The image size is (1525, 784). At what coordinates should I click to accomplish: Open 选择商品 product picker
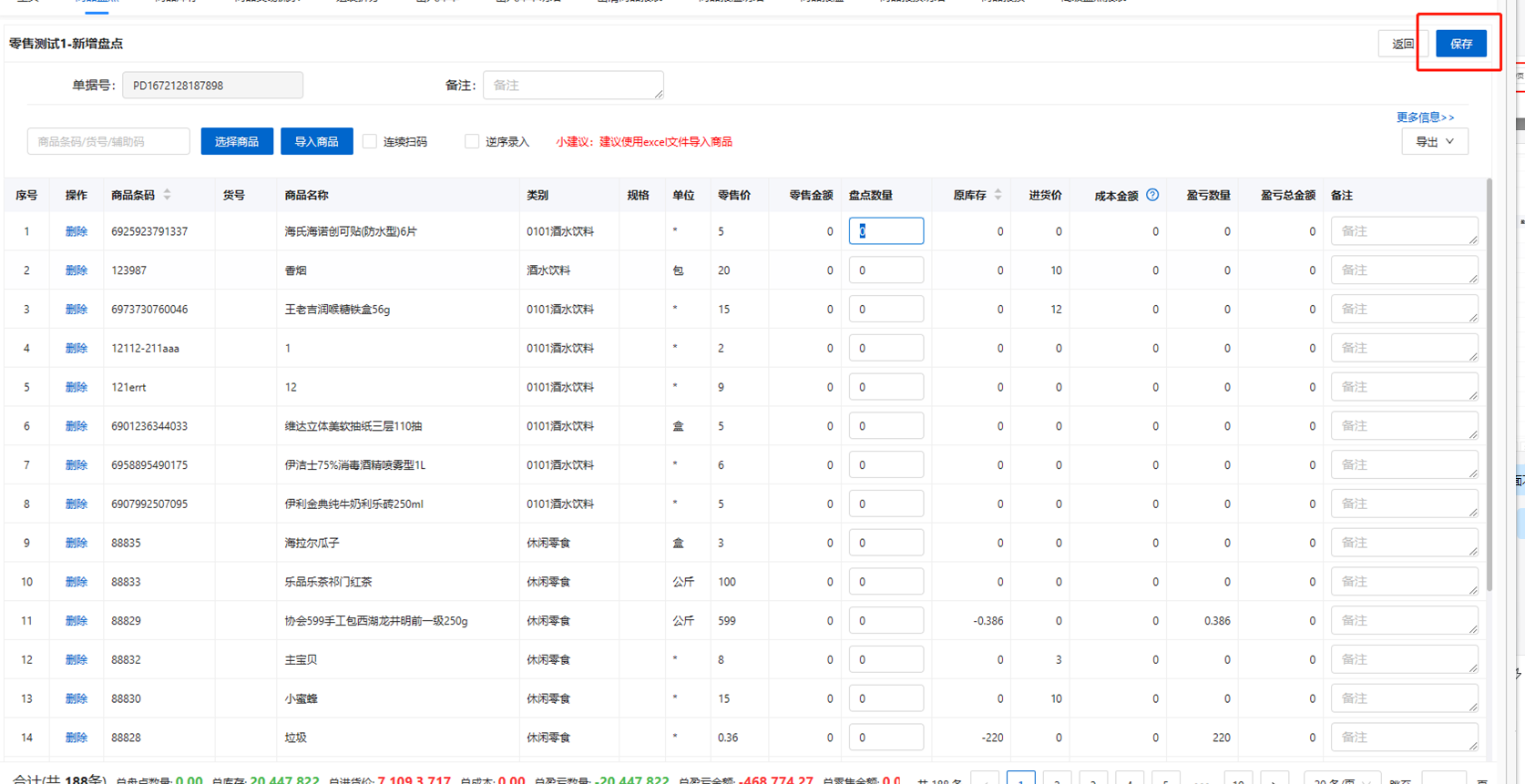click(237, 141)
